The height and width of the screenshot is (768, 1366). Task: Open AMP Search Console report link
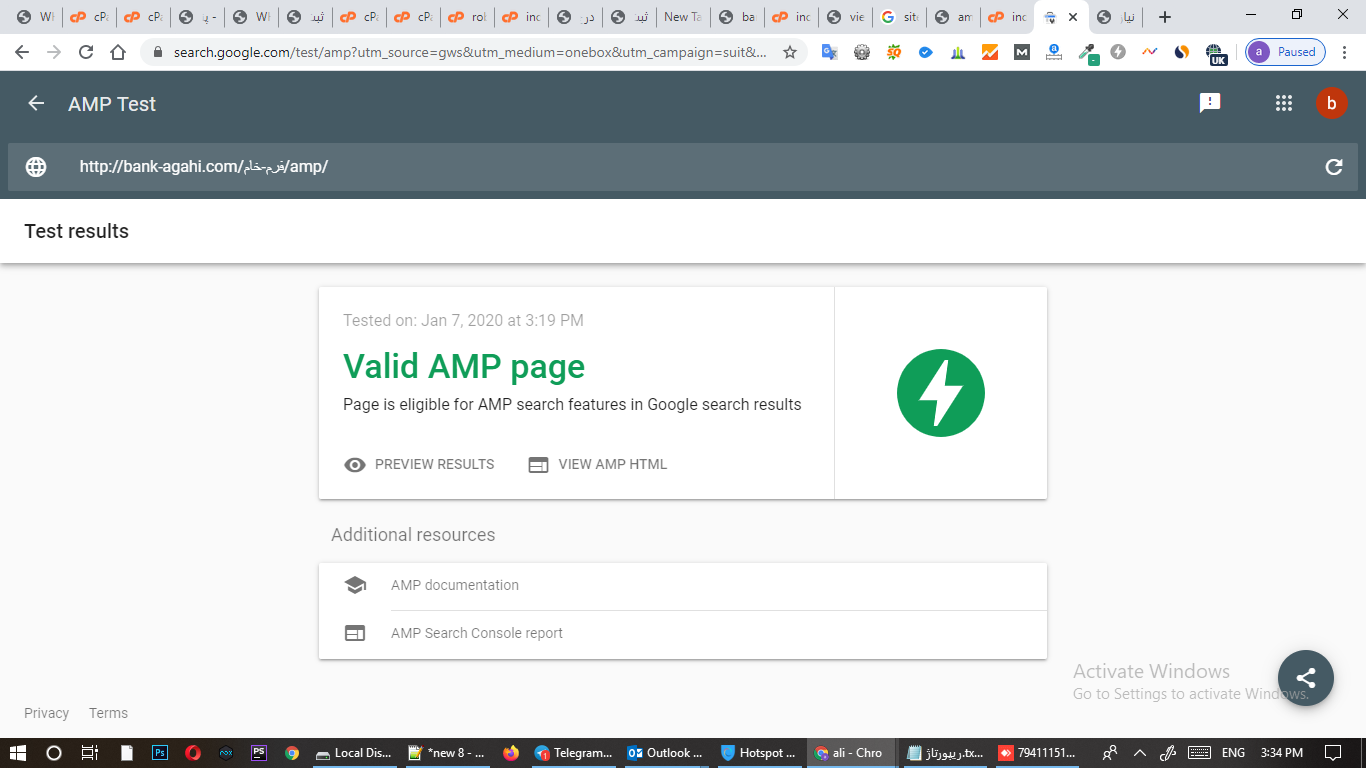(x=477, y=633)
